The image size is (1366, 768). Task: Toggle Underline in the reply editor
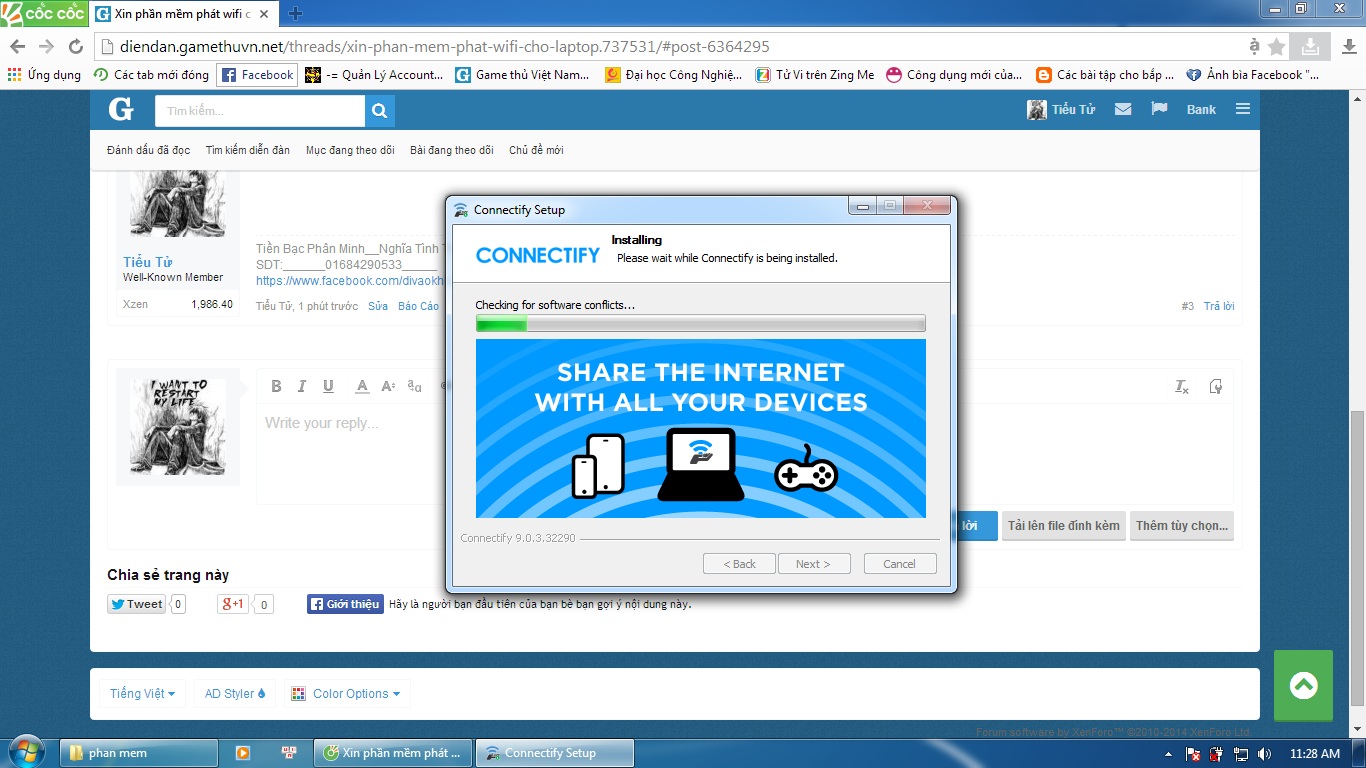(328, 386)
